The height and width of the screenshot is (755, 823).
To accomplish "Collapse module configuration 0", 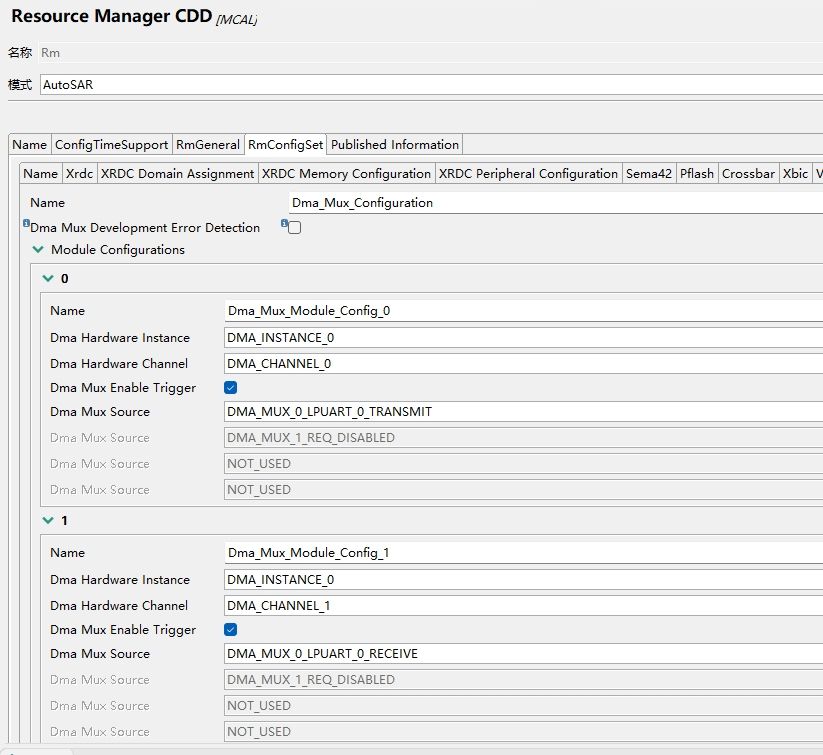I will 47,279.
